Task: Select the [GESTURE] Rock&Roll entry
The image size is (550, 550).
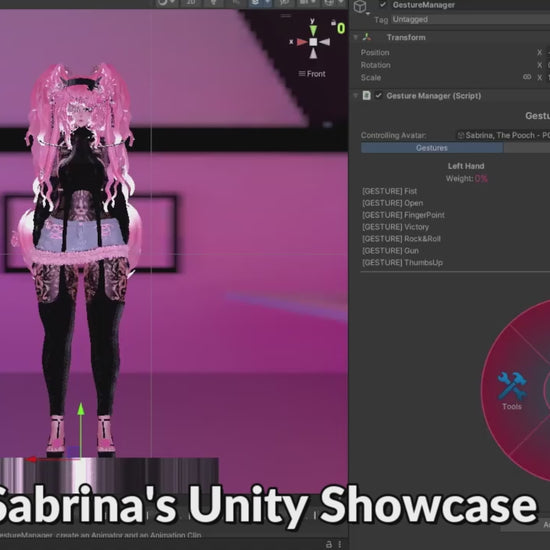Action: [401, 239]
